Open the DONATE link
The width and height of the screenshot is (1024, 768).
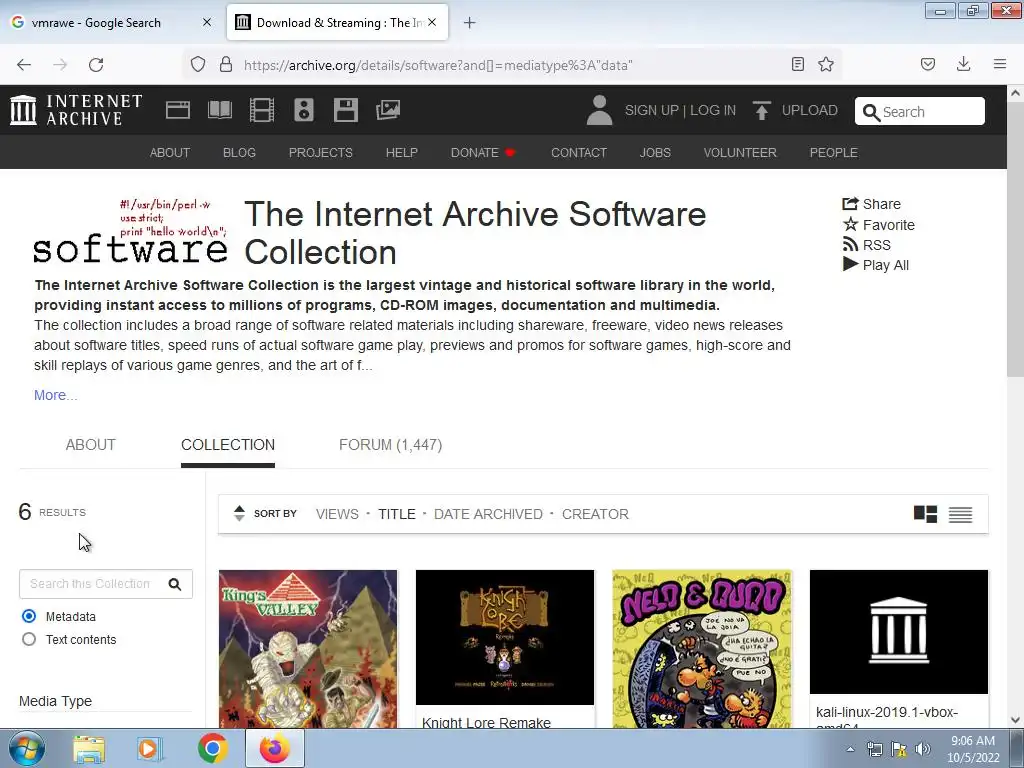(x=483, y=152)
